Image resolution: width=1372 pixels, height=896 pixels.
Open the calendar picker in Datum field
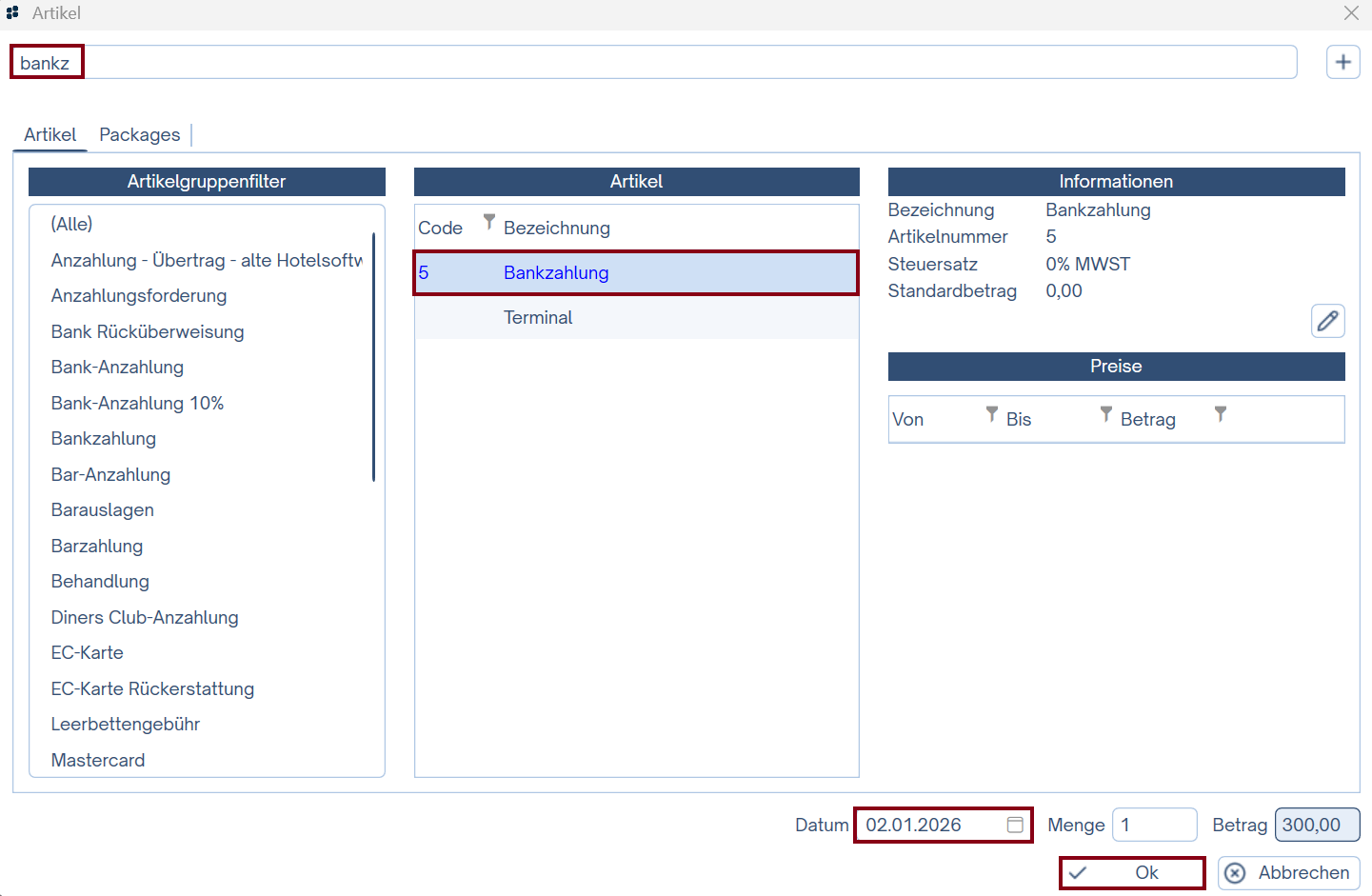pyautogui.click(x=1015, y=825)
